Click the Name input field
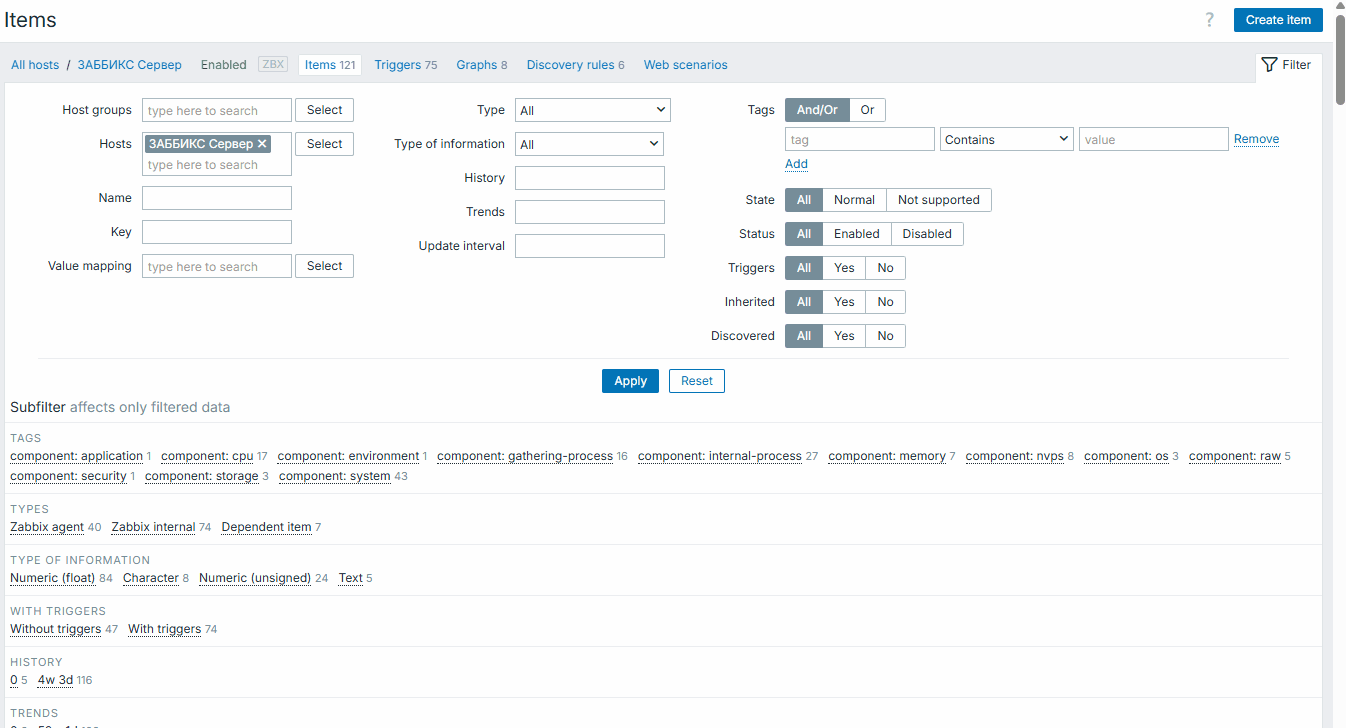Viewport: 1346px width, 728px height. pos(217,198)
